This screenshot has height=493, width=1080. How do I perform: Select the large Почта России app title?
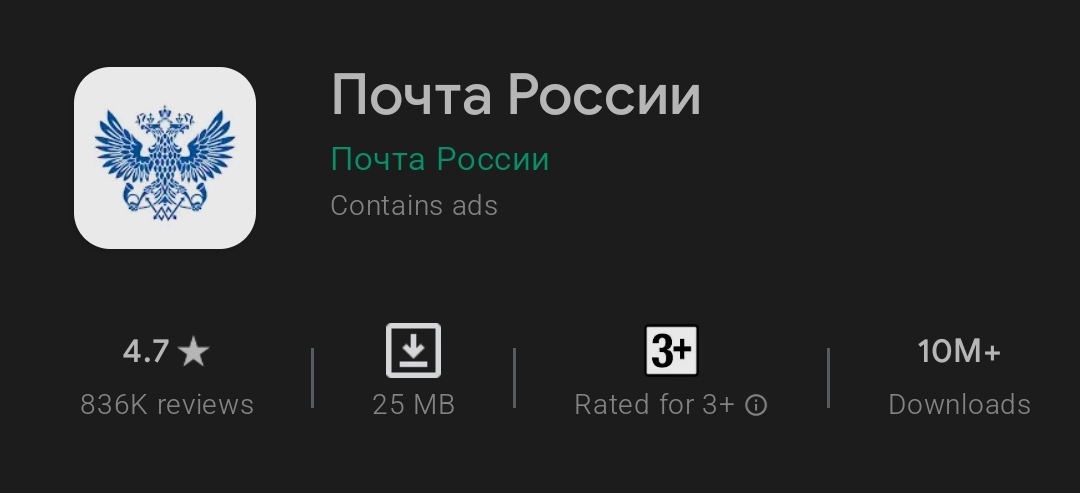[x=516, y=96]
